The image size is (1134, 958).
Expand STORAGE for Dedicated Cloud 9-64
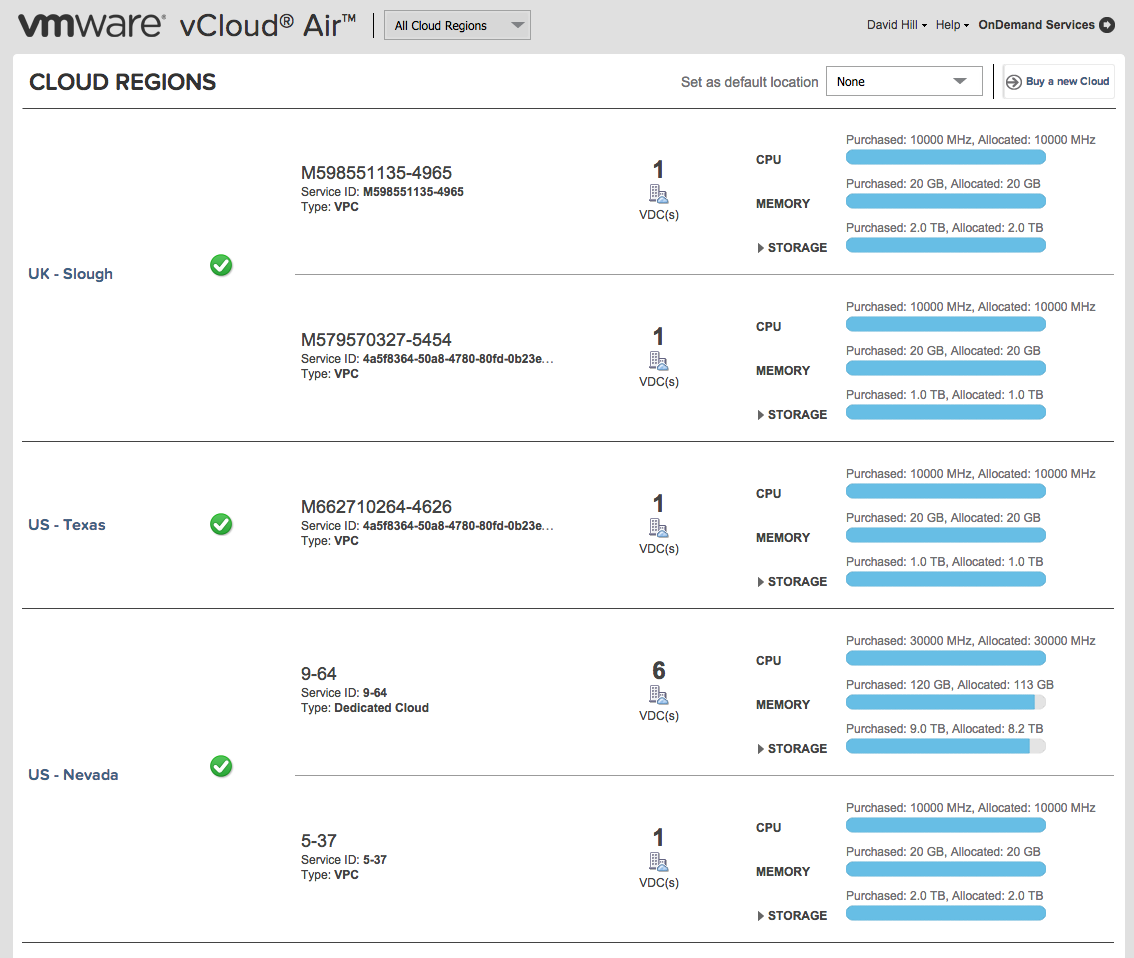tap(792, 749)
